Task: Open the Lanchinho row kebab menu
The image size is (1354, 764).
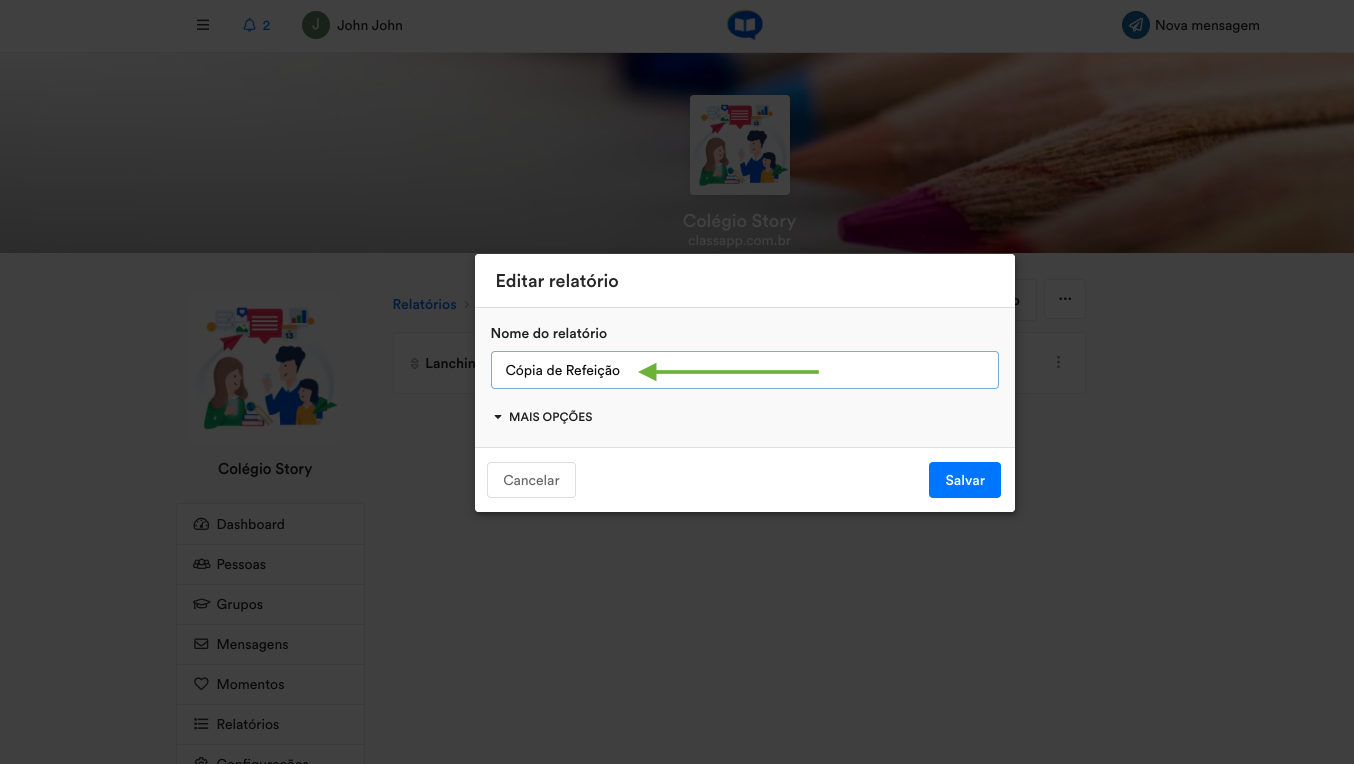Action: [1059, 362]
